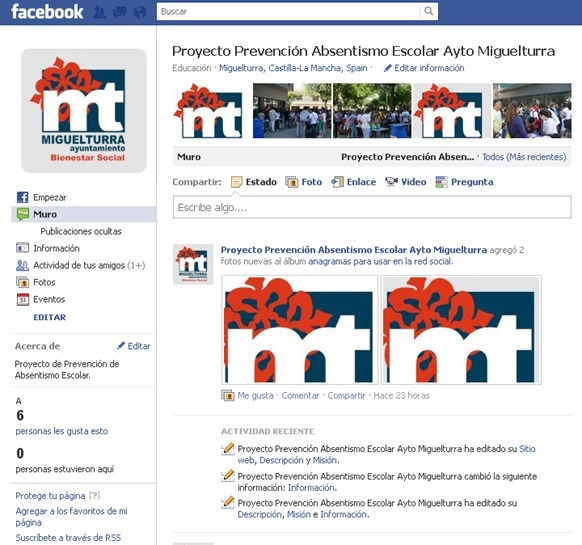Click the Actividad de tus amigos icon
The image size is (582, 545).
(x=22, y=265)
